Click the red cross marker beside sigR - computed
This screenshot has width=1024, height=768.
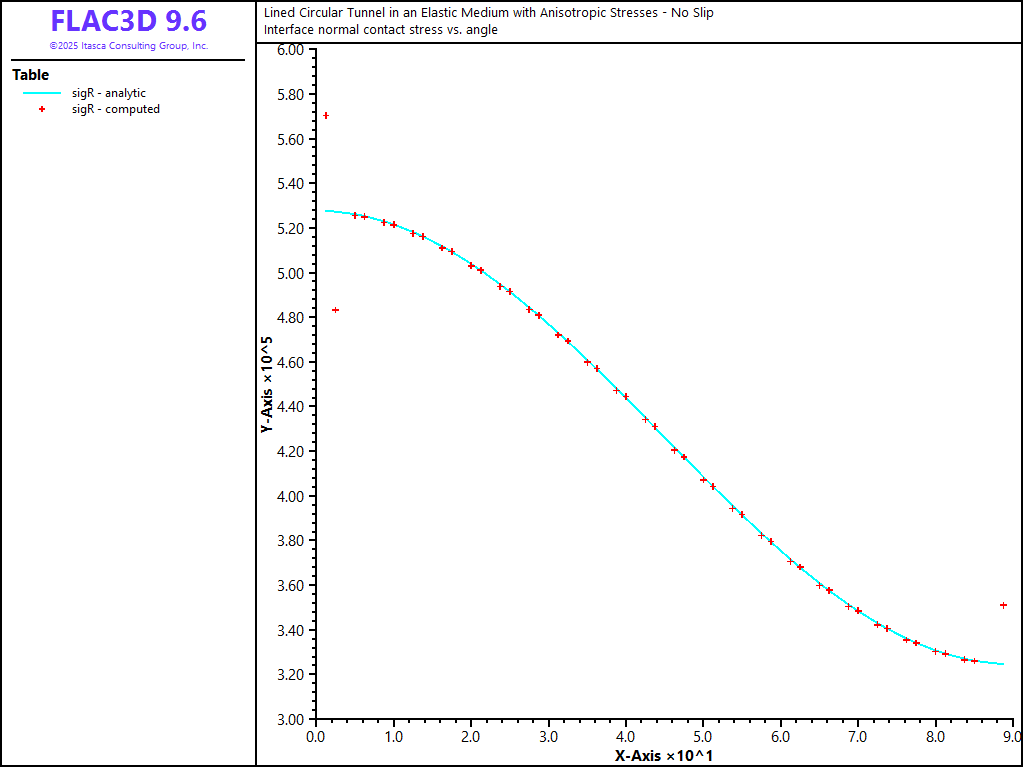(42, 110)
